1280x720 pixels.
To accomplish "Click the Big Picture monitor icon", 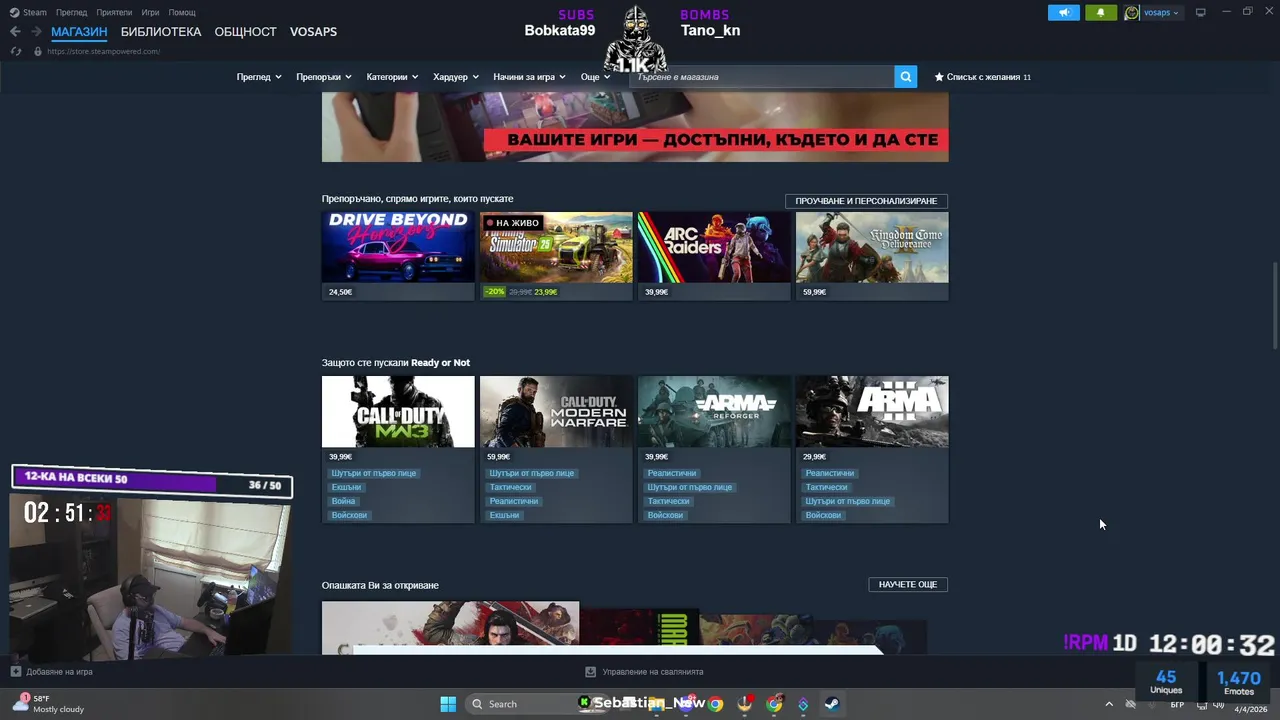I will point(1201,13).
